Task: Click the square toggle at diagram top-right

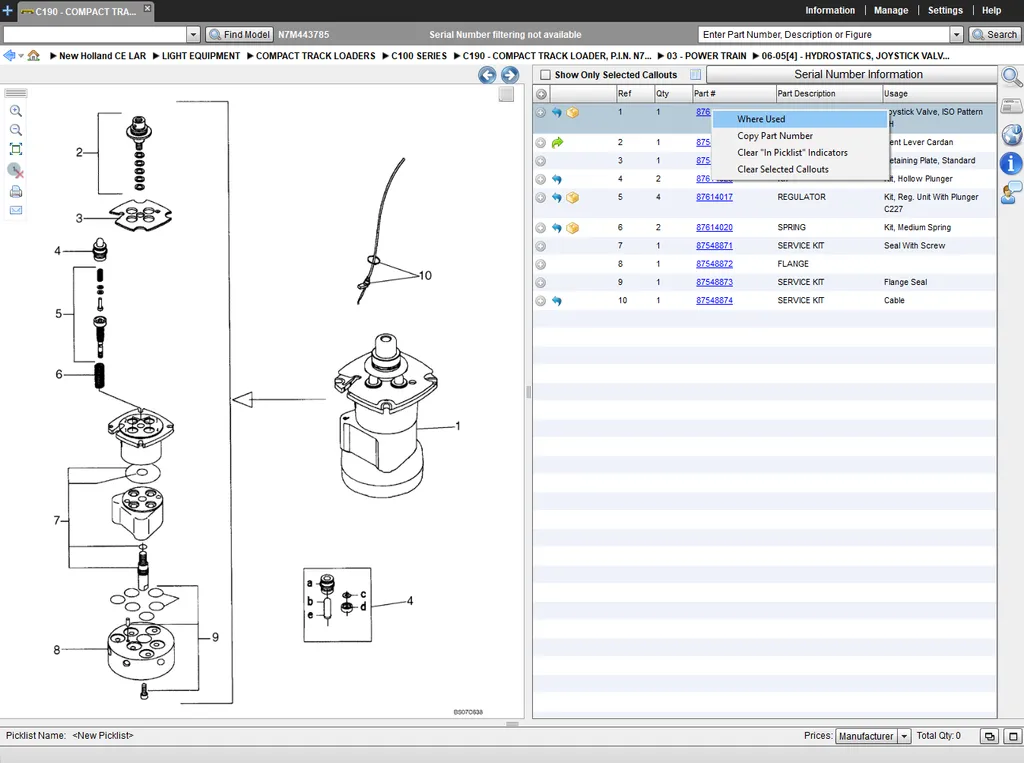Action: pos(506,95)
